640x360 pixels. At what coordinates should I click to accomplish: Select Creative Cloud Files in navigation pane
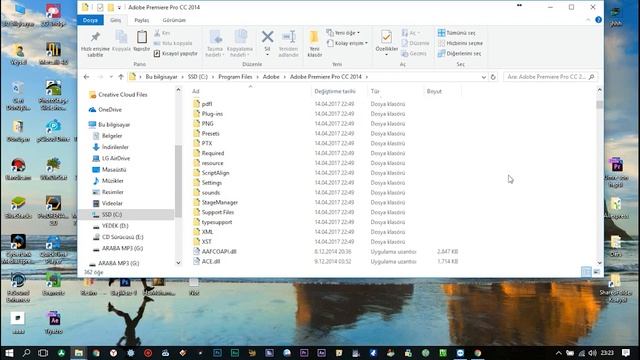[118, 95]
